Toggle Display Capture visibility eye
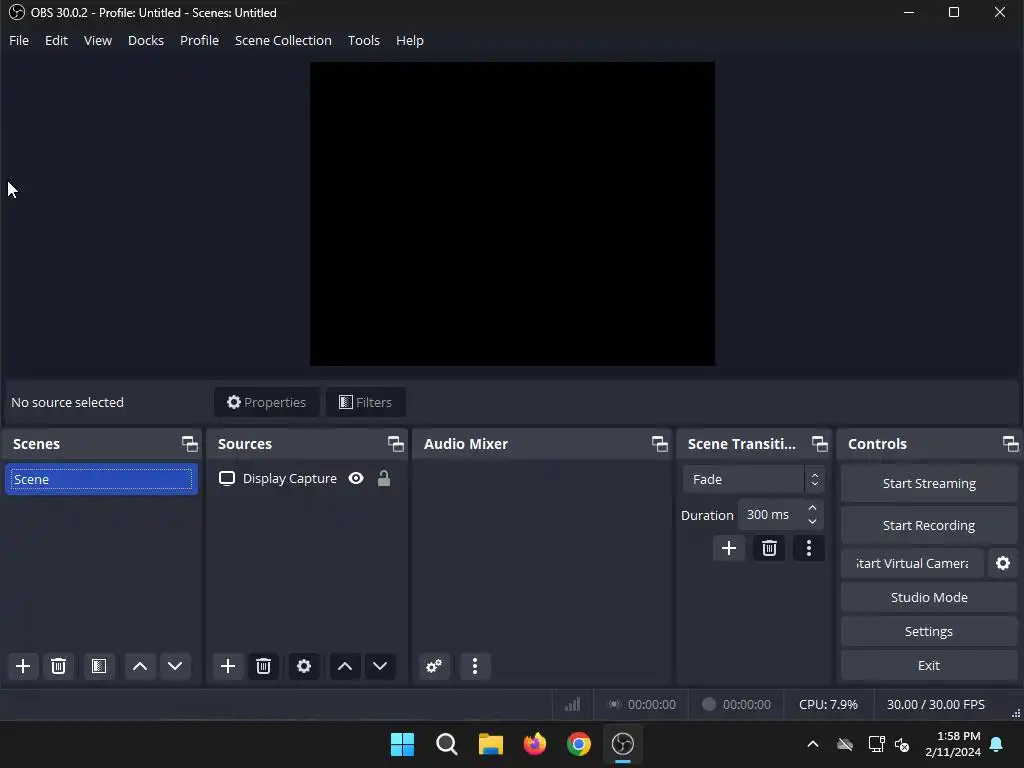Image resolution: width=1024 pixels, height=768 pixels. click(x=356, y=479)
